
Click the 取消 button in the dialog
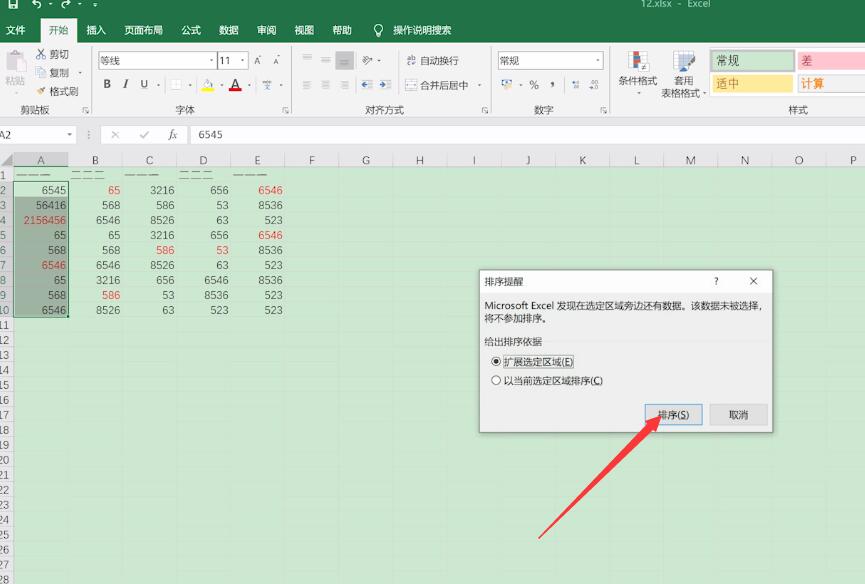point(738,415)
